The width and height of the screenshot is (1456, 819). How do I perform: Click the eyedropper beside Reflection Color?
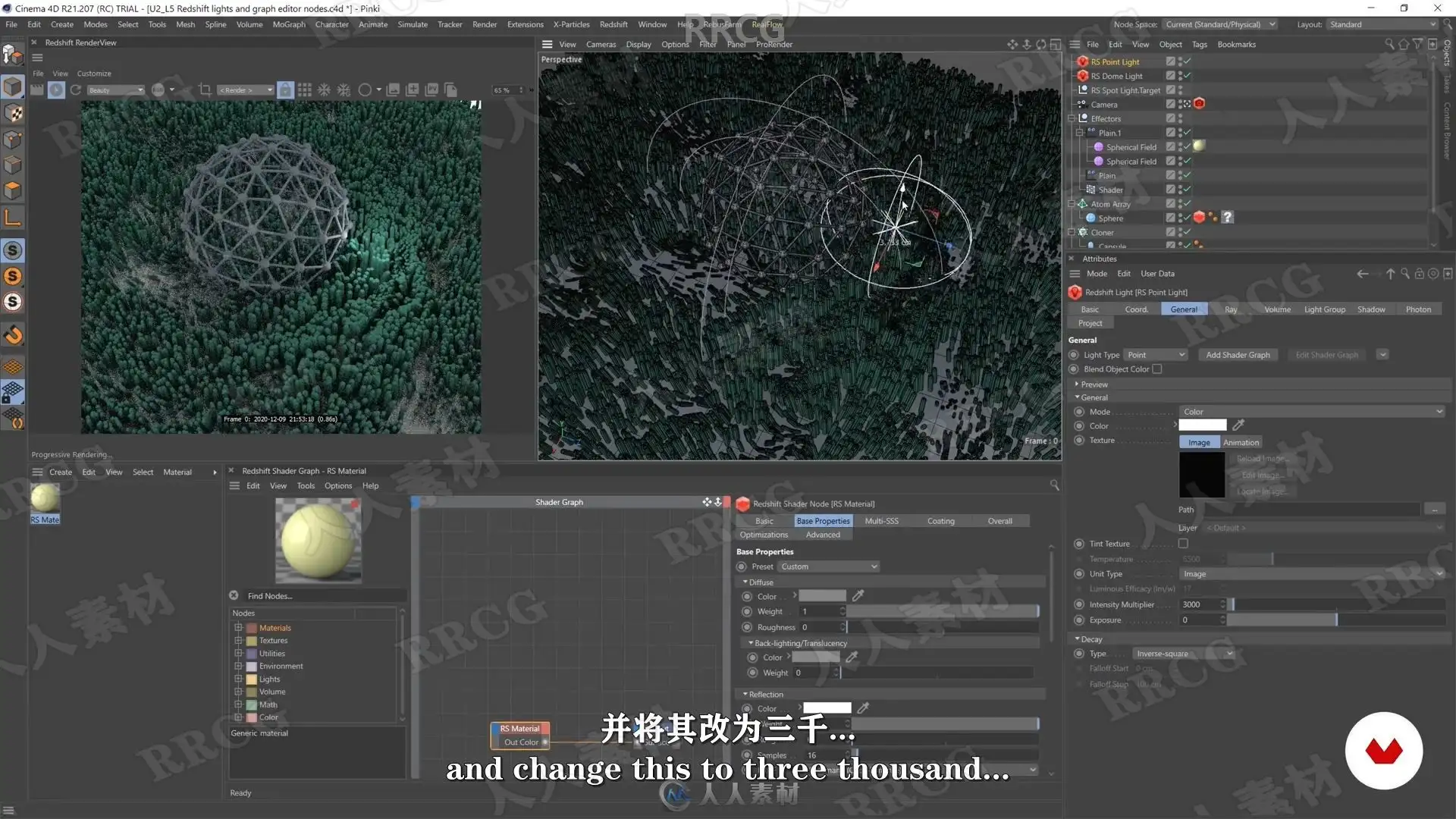point(863,708)
